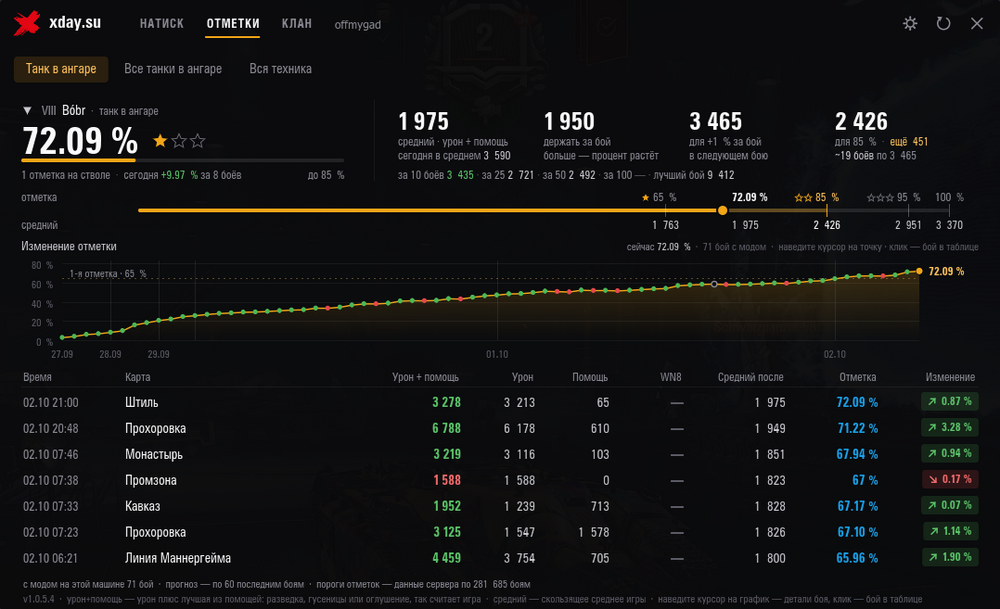The height and width of the screenshot is (609, 1000).
Task: Click the Промзона map name
Action: pyautogui.click(x=151, y=480)
